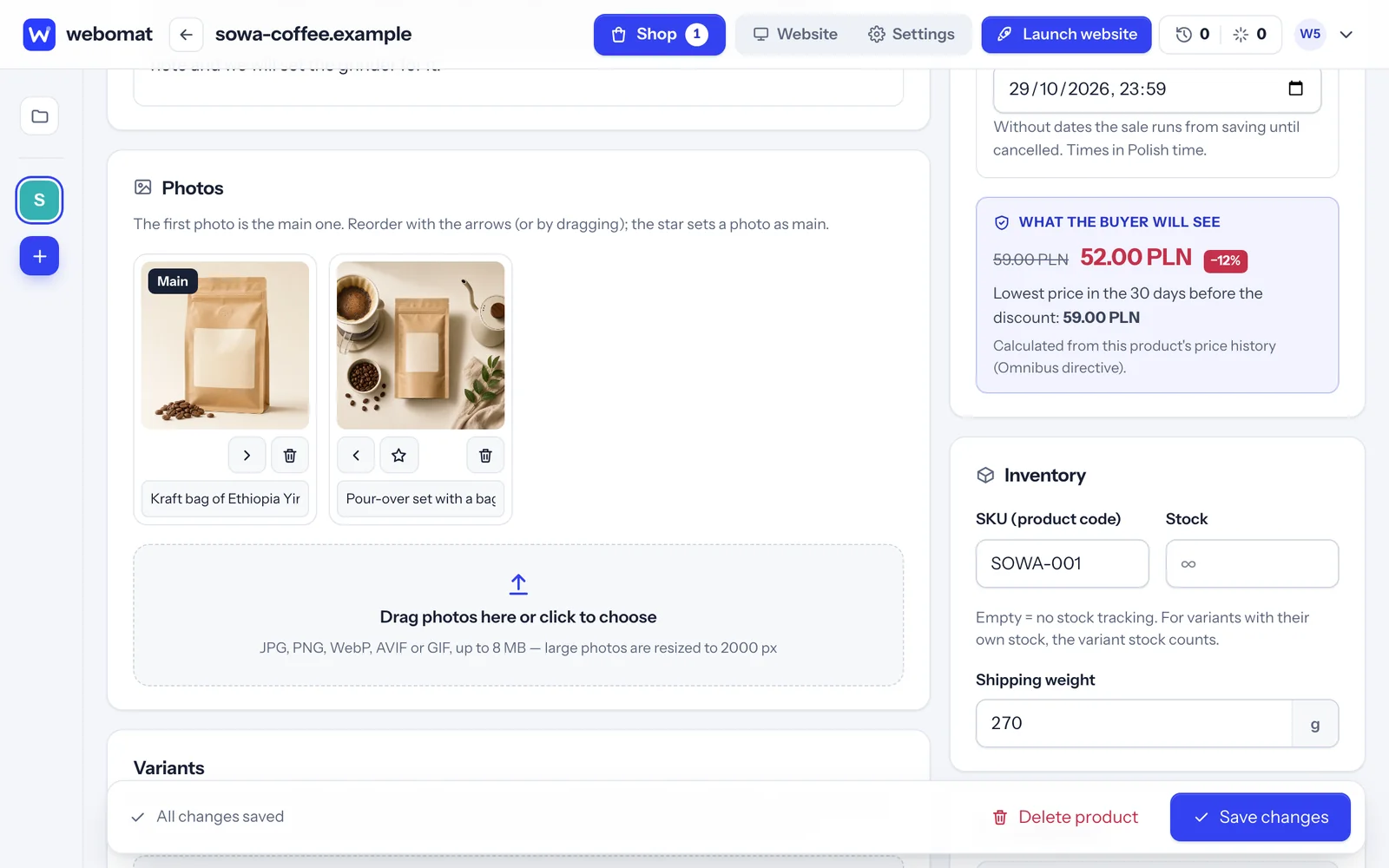Move Pour-over photo left with arrow
This screenshot has width=1389, height=868.
(x=356, y=455)
